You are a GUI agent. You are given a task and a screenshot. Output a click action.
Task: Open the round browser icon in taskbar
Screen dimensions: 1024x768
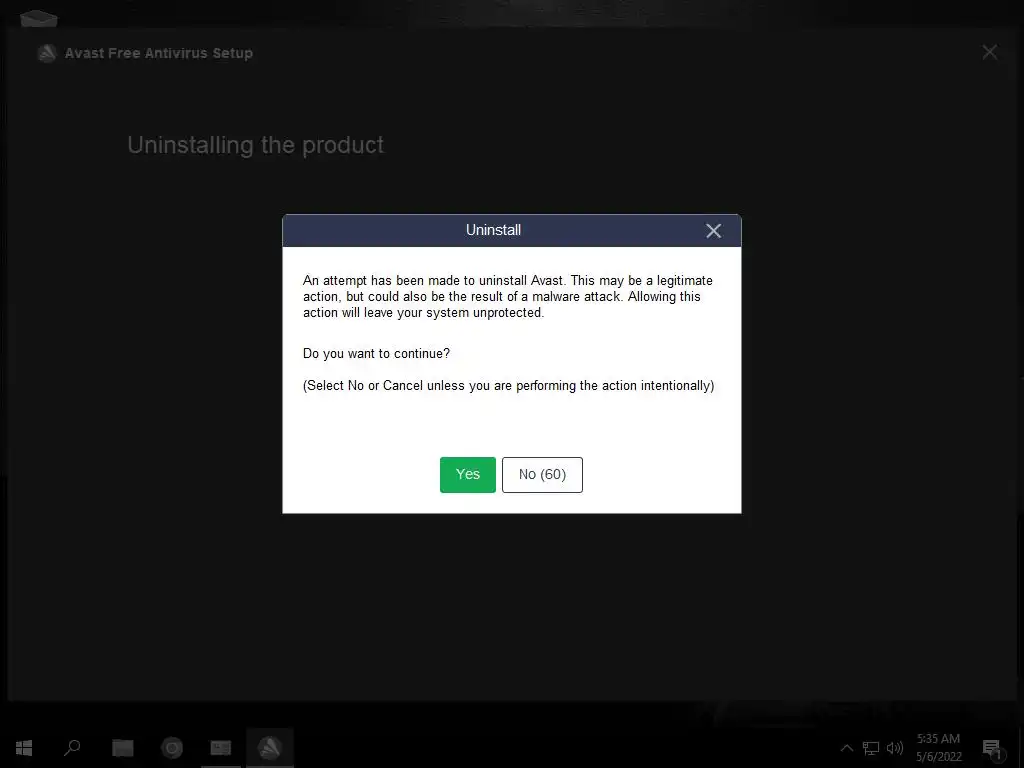pyautogui.click(x=172, y=748)
